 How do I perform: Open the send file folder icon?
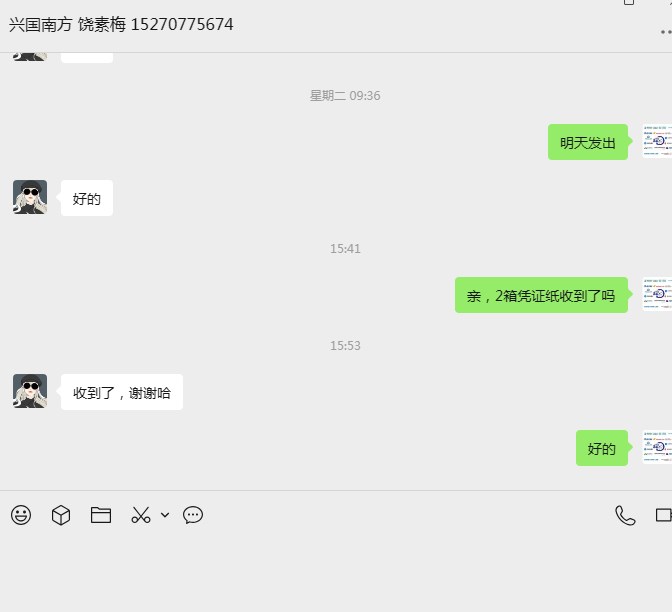tap(101, 515)
